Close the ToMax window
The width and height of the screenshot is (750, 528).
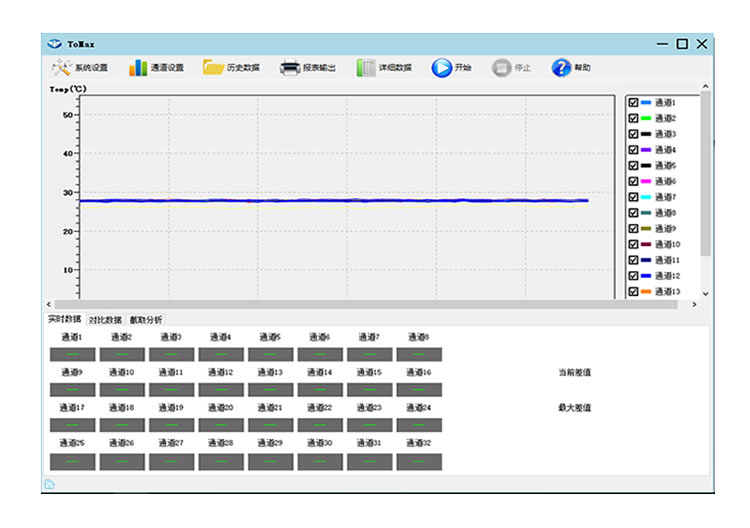[702, 44]
